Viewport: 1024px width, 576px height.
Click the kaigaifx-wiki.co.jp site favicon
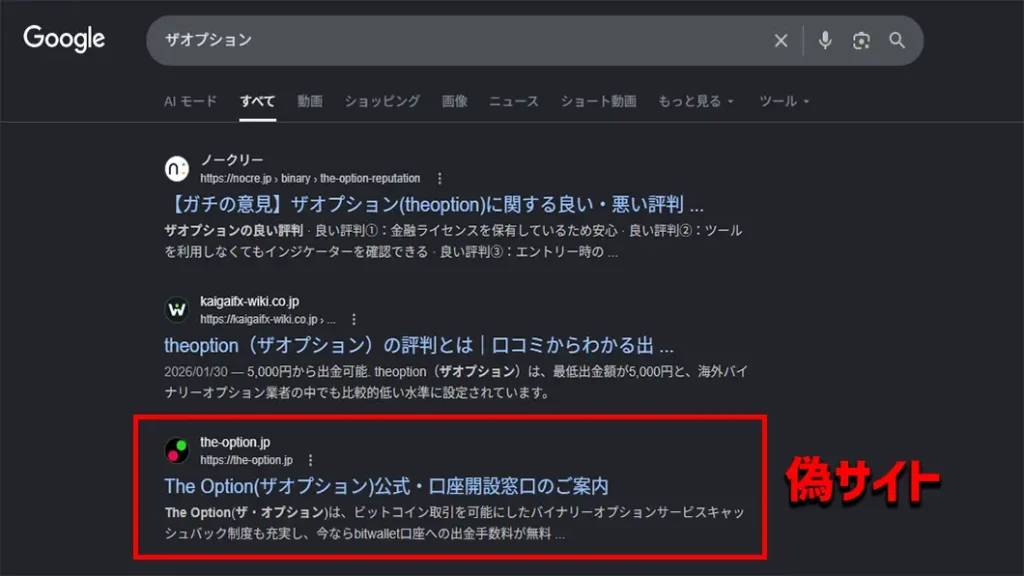pyautogui.click(x=176, y=309)
